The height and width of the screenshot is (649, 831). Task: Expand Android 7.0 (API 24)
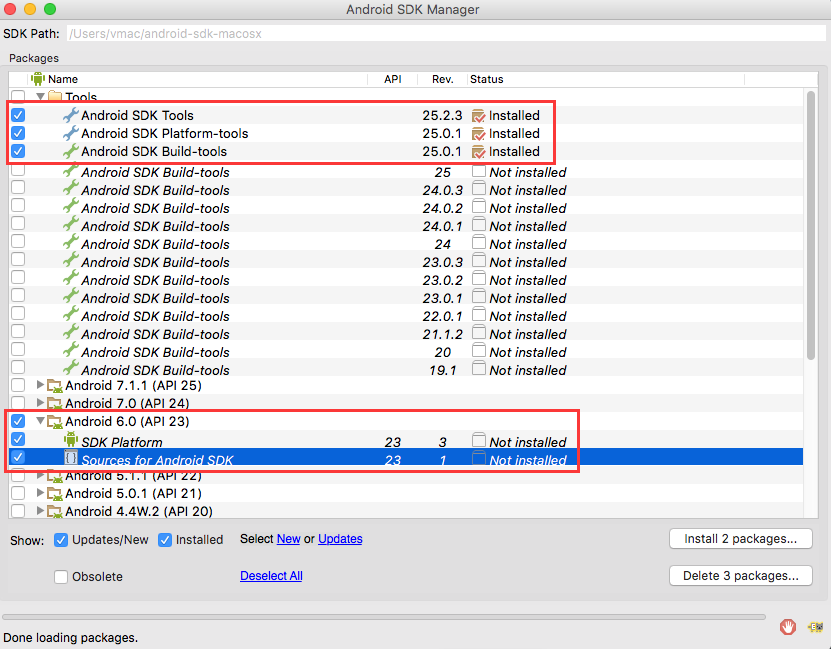[x=40, y=403]
